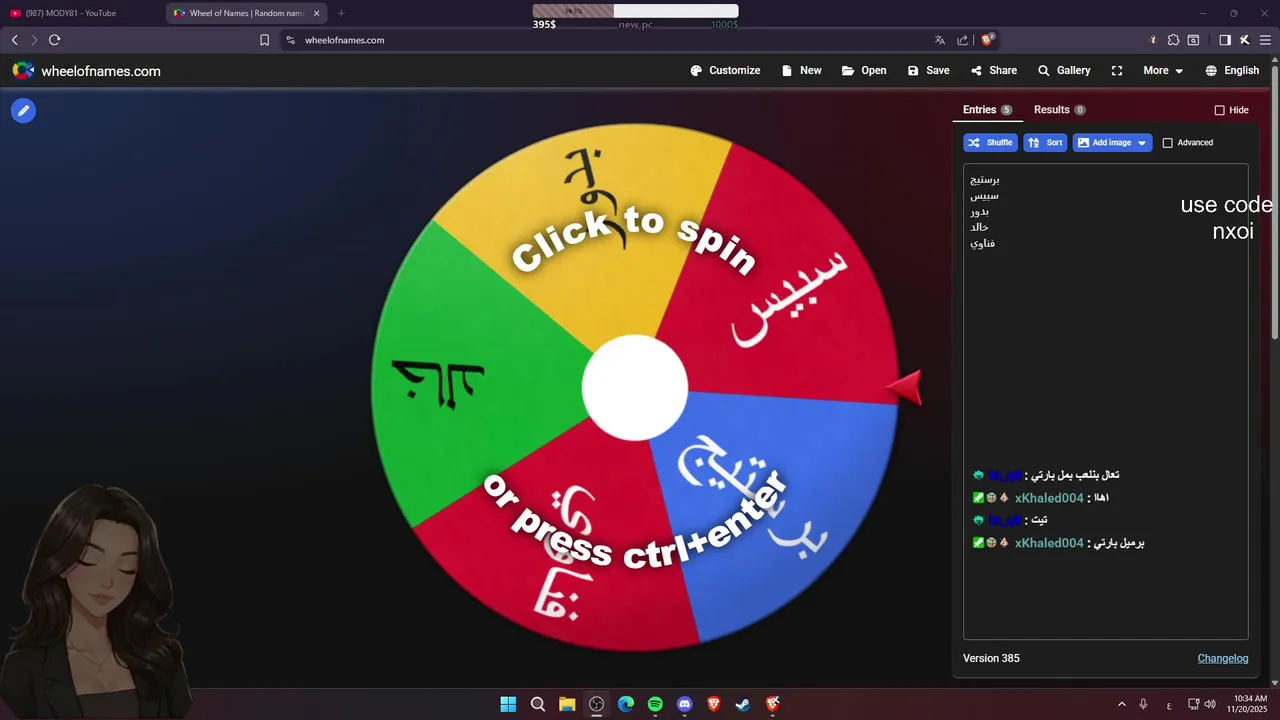Open the Add image dropdown

coord(1112,143)
